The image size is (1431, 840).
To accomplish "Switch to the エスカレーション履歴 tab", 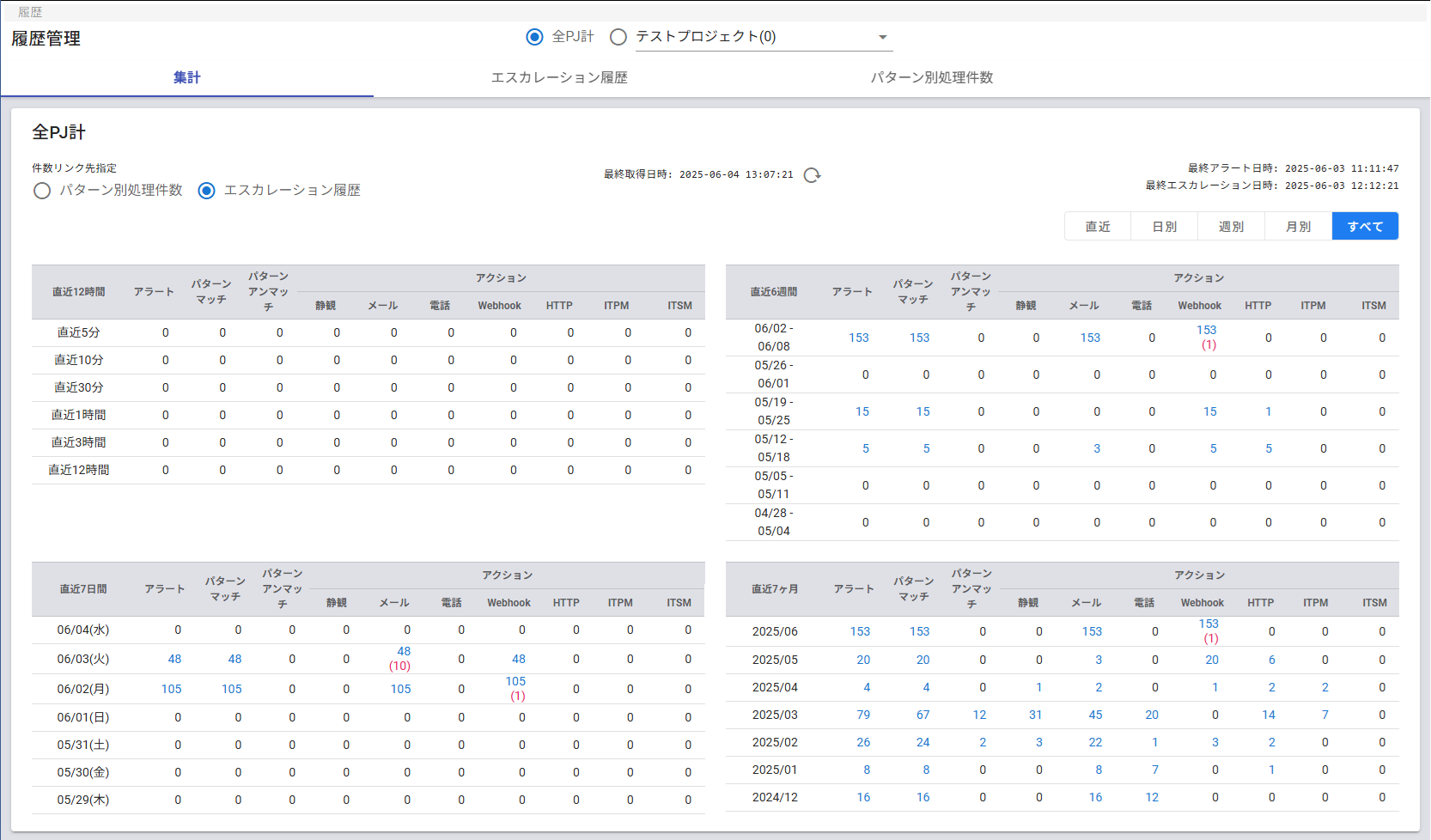I will tap(559, 77).
